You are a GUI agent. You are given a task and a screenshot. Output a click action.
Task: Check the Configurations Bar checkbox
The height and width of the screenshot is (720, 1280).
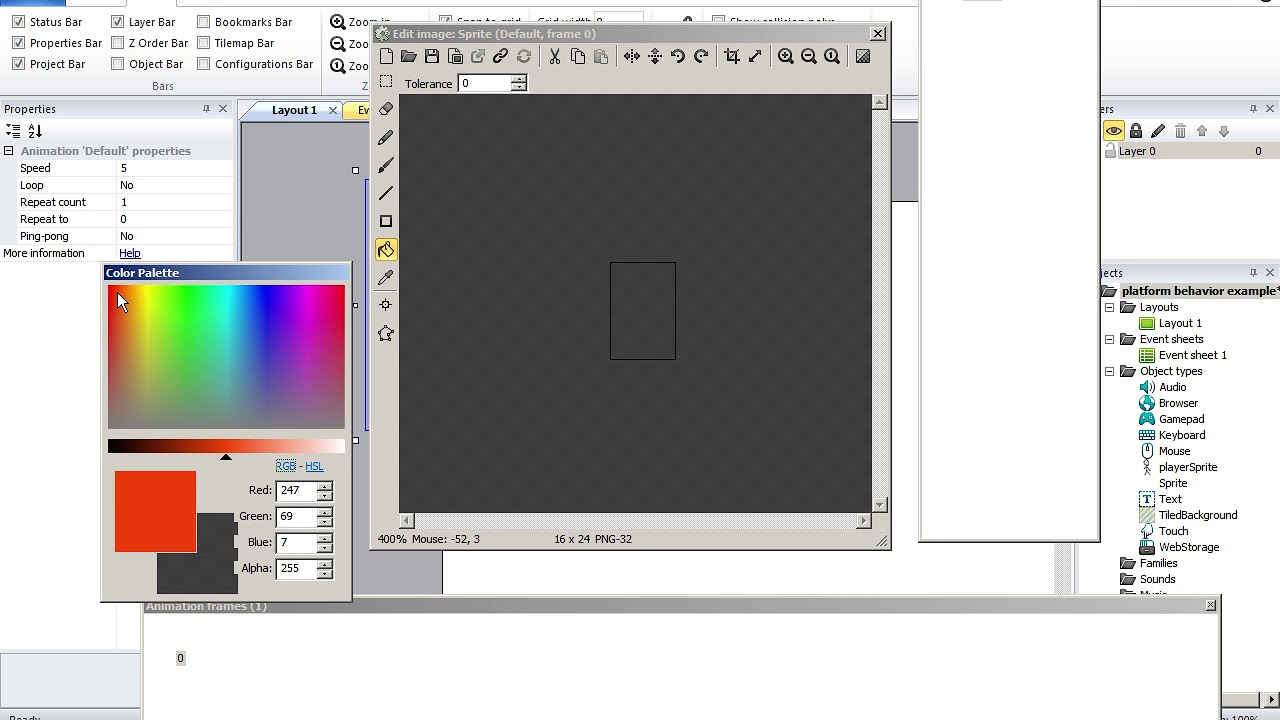[x=204, y=64]
